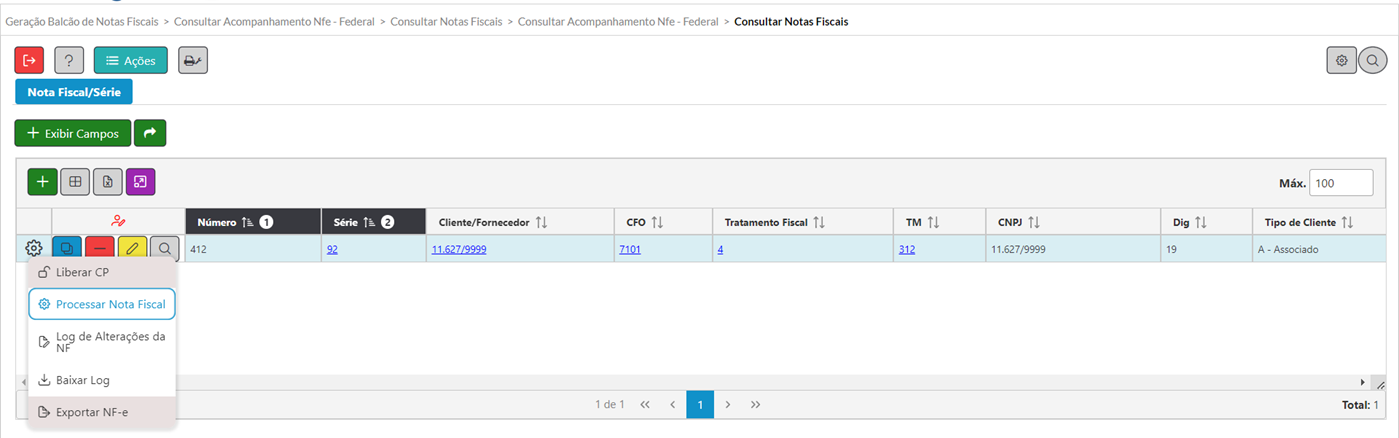Click the blue copy row icon
Viewport: 1399px width, 438px height.
[x=66, y=248]
